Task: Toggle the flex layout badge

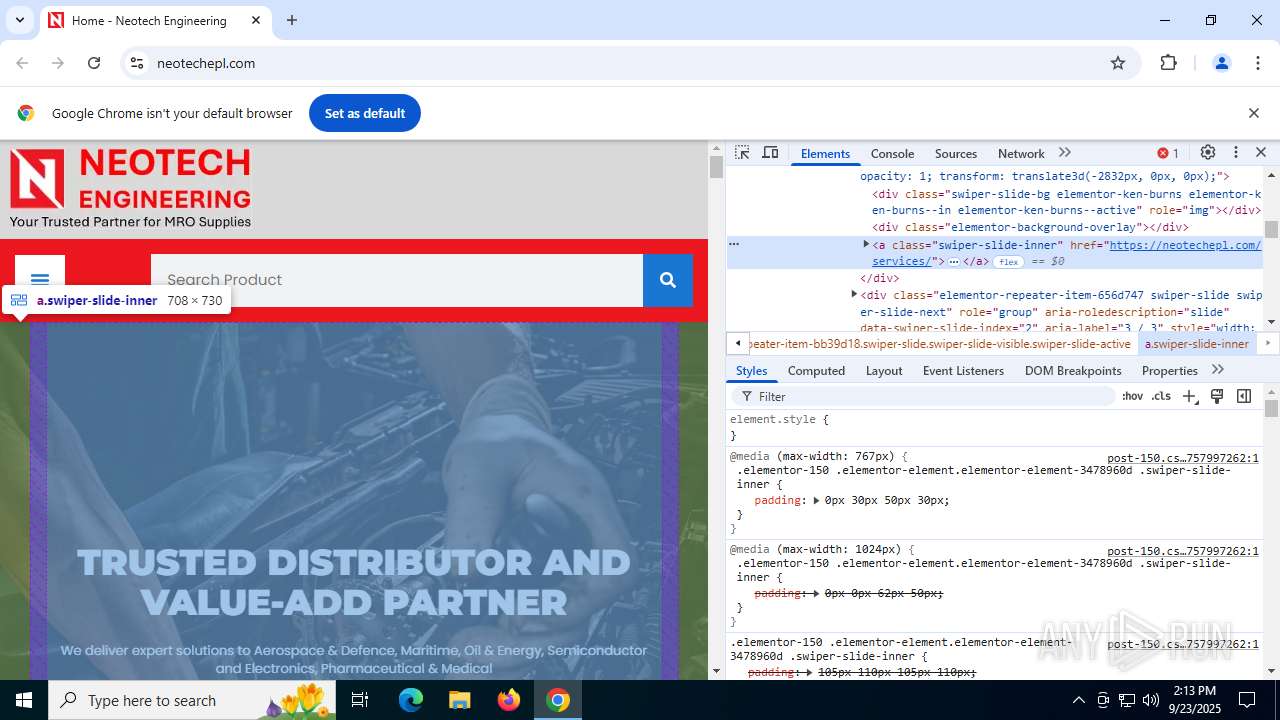Action: tap(1007, 262)
